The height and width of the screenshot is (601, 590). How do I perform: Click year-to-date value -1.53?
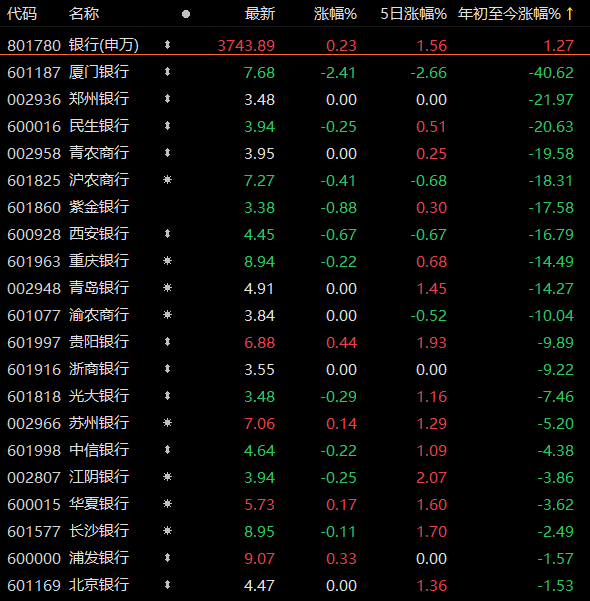tap(555, 586)
